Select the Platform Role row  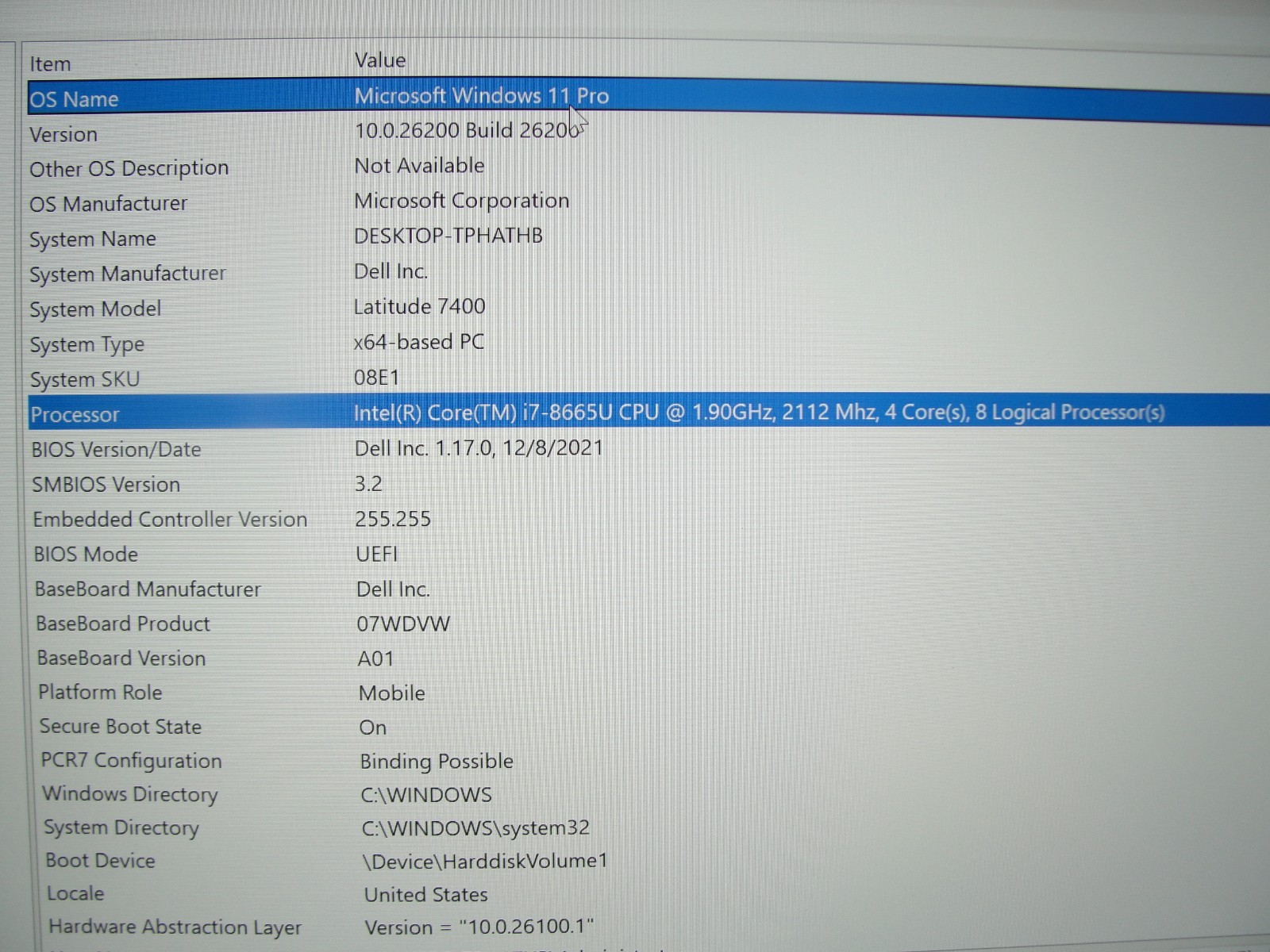pos(100,693)
